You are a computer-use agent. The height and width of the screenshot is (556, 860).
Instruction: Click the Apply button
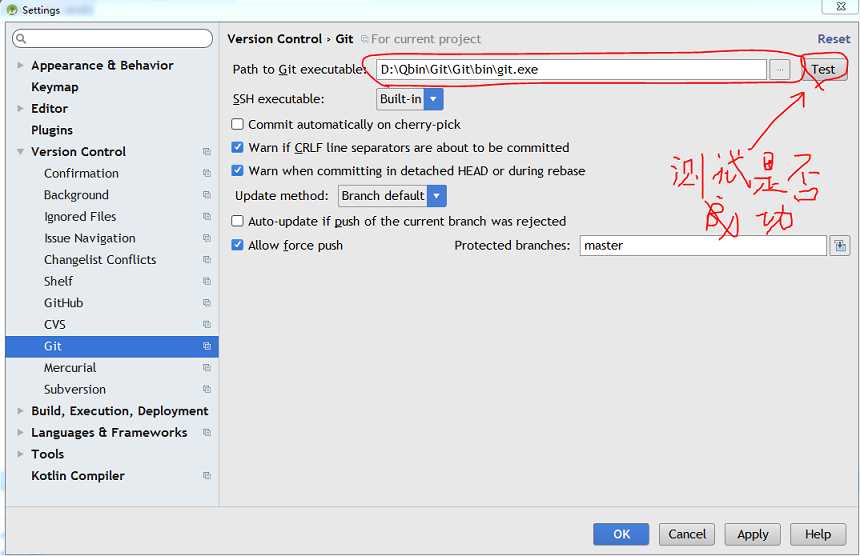tap(752, 534)
